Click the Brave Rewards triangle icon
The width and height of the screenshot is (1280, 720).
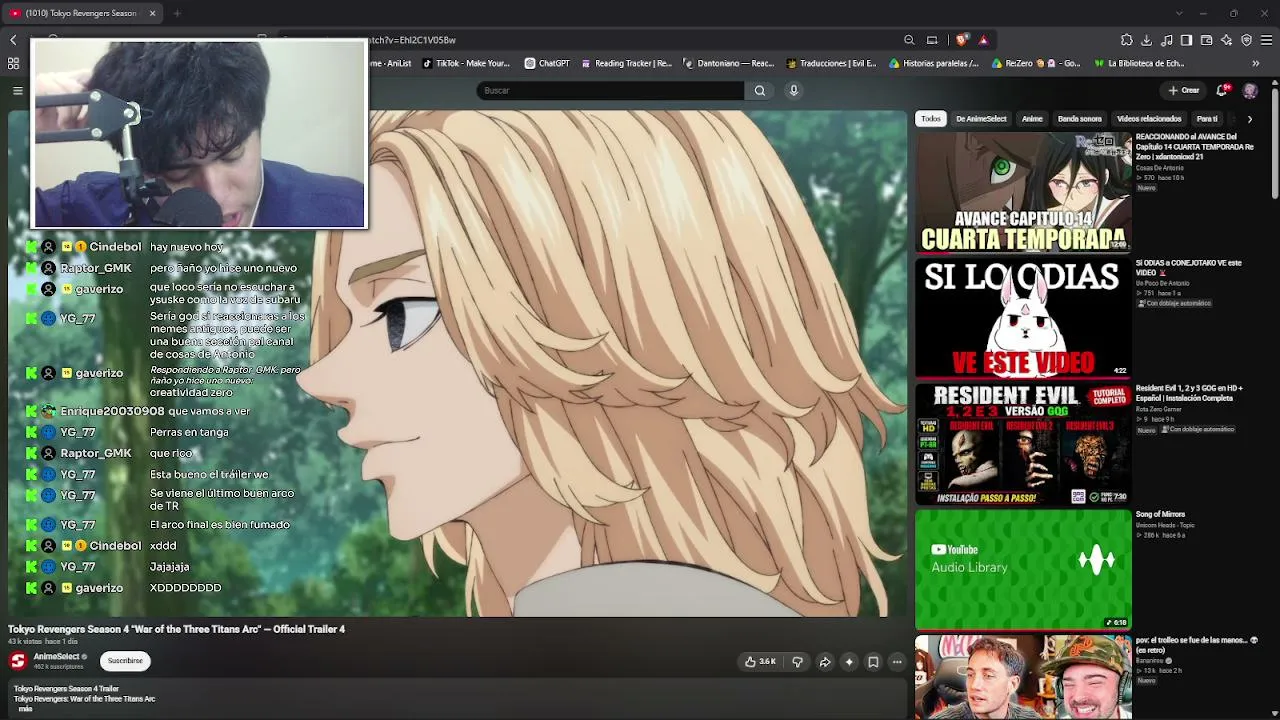click(x=983, y=40)
